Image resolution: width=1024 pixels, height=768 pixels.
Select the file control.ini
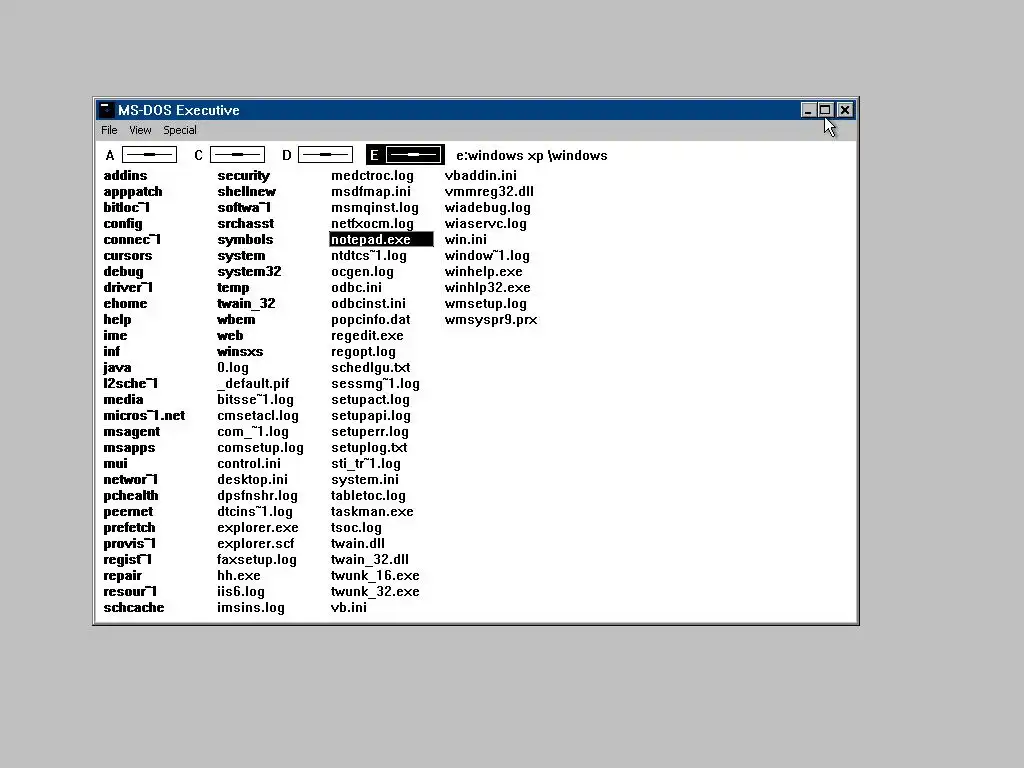click(x=249, y=463)
